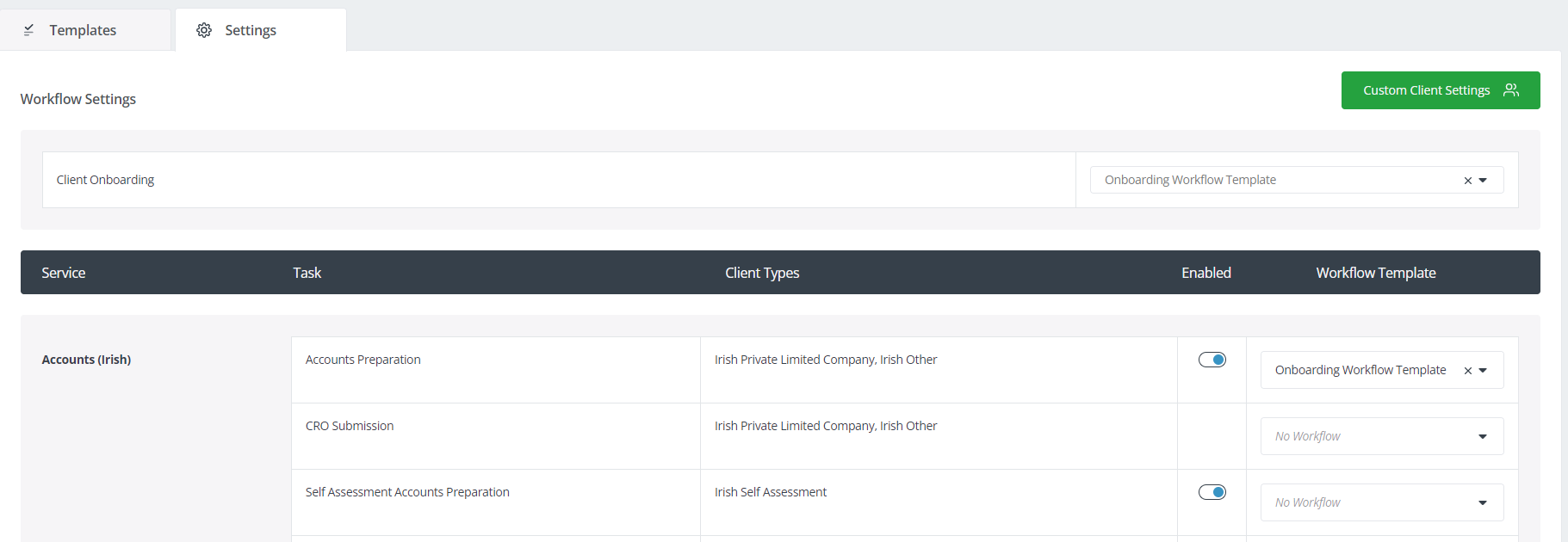Click the Workflow Template column header
Screen dimensions: 1568x542
(1375, 273)
